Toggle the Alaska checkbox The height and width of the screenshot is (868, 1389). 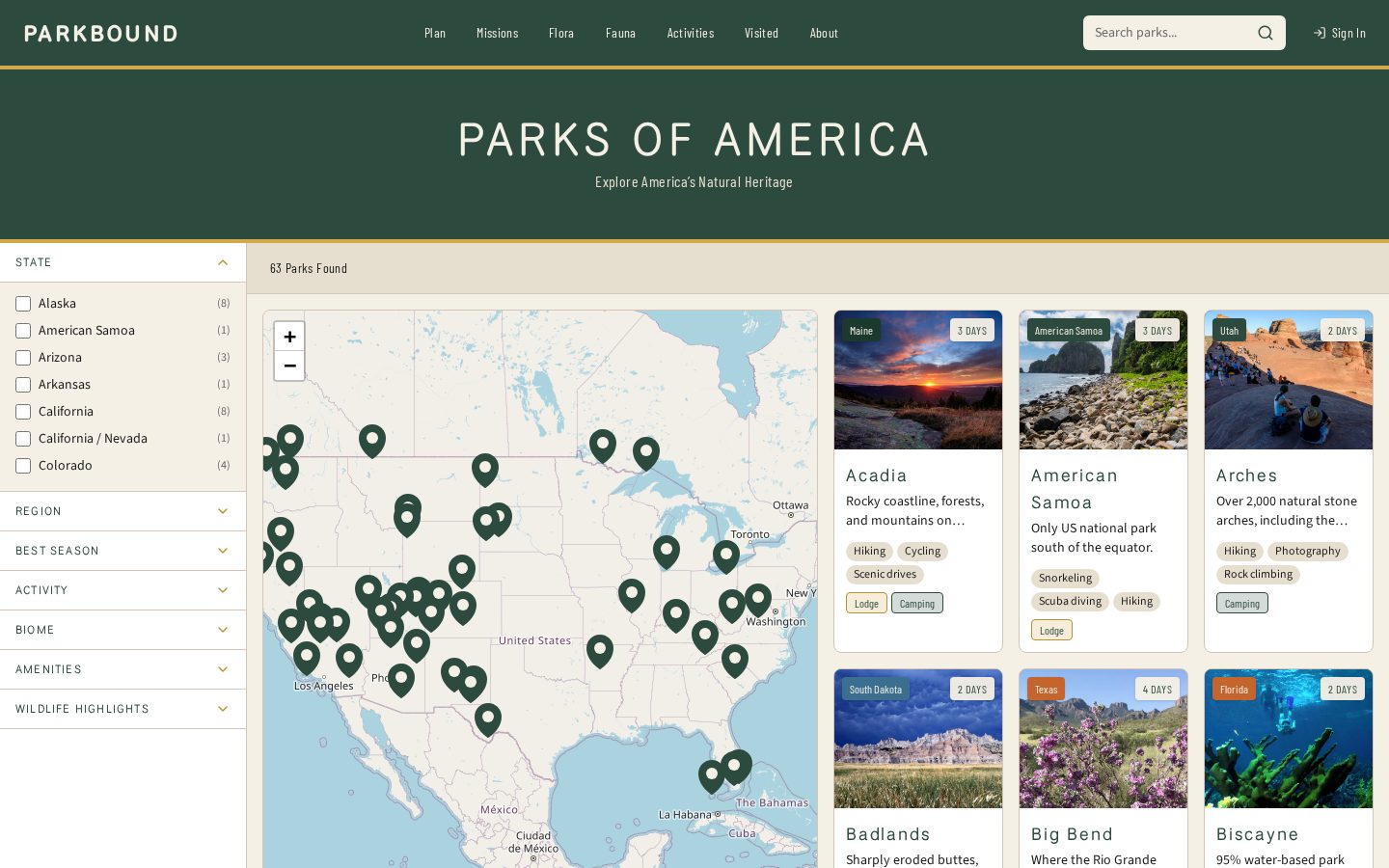23,304
